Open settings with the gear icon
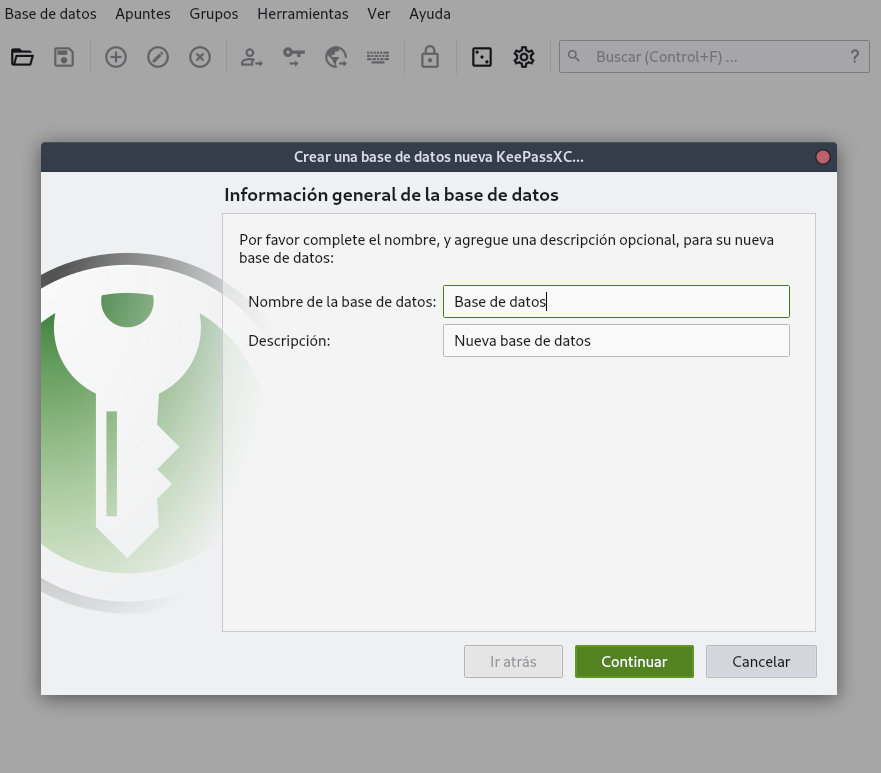 (524, 57)
